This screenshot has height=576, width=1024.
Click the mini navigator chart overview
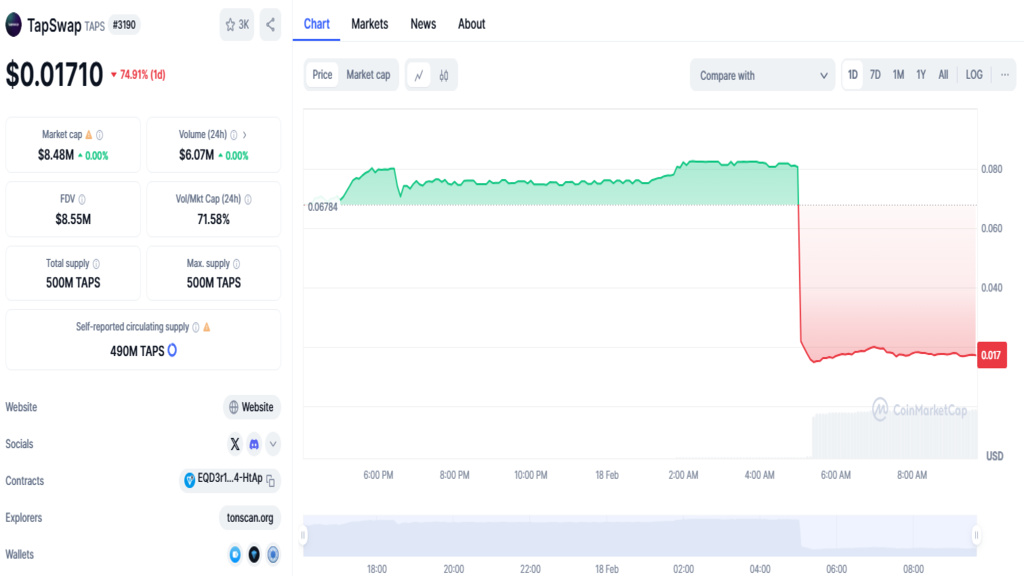(x=639, y=536)
